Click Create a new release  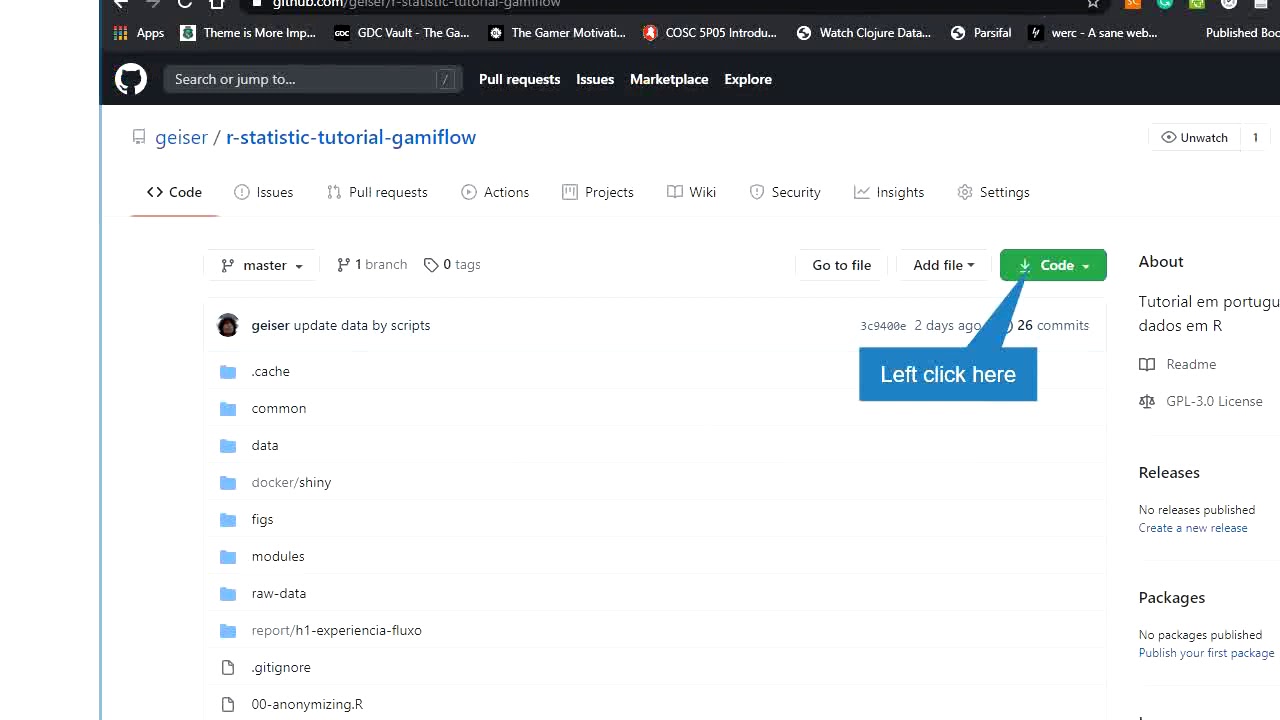tap(1193, 528)
